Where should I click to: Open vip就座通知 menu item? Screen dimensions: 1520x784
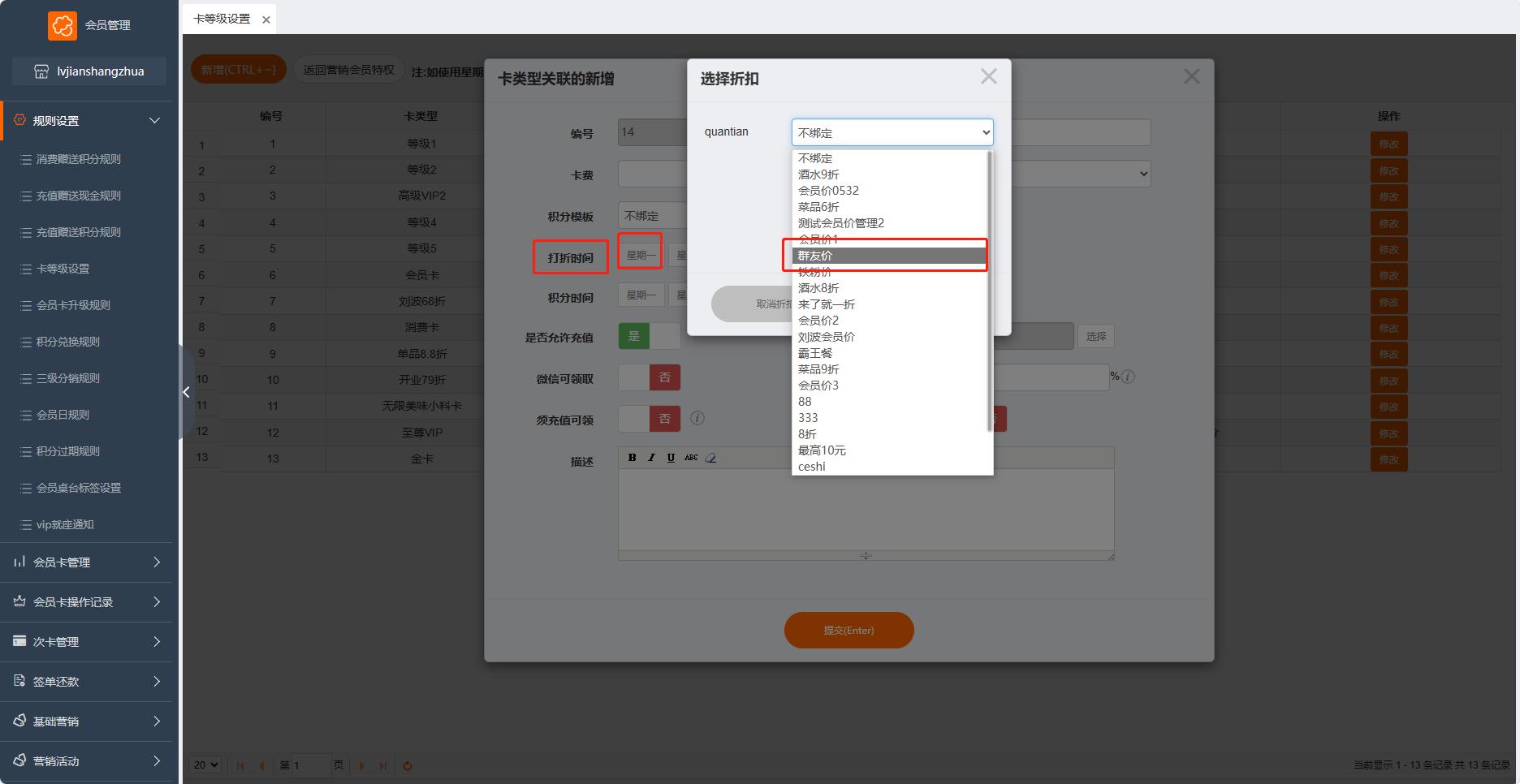pyautogui.click(x=65, y=524)
